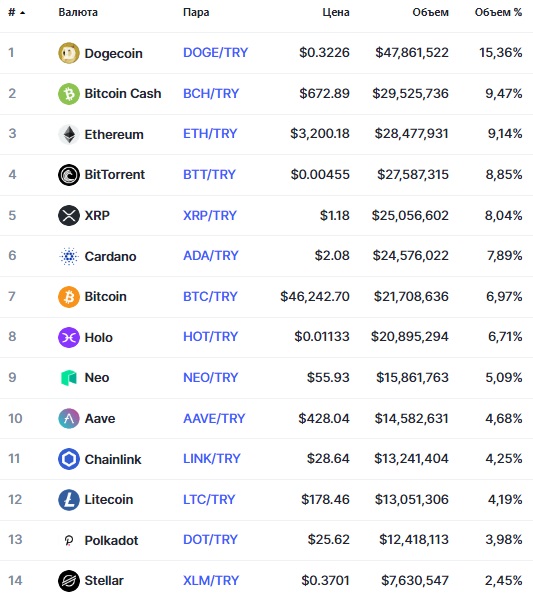Sort by the Объем % column header
533x597 pixels.
498,12
